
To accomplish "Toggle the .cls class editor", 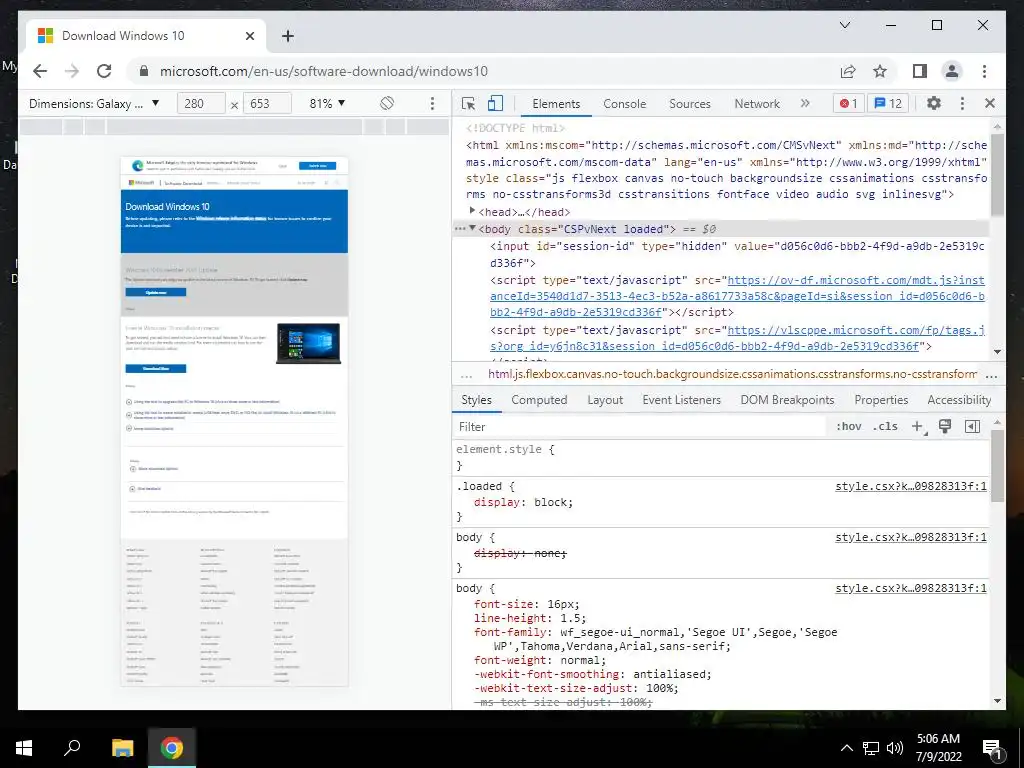I will 885,426.
